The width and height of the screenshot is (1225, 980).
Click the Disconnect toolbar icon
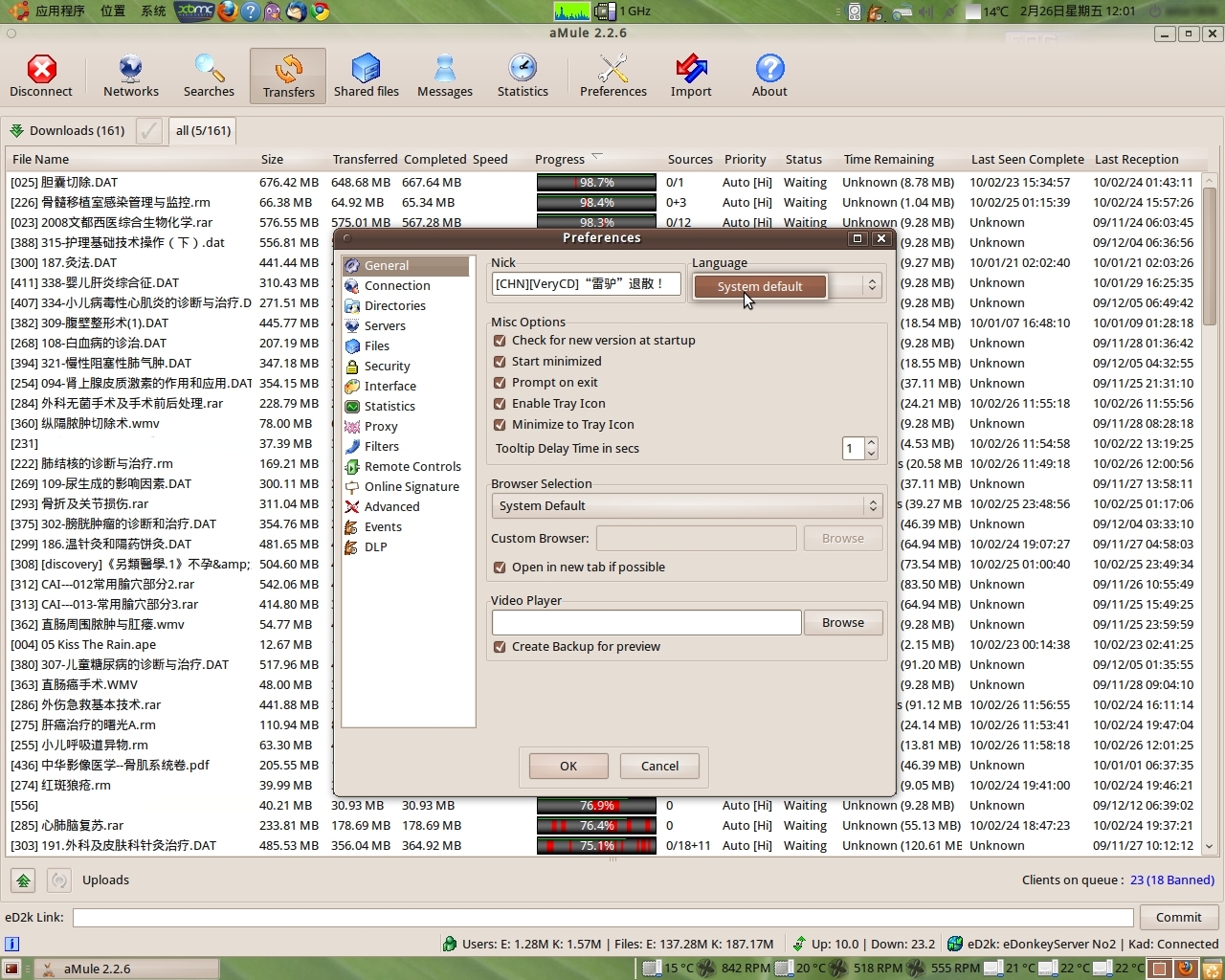click(41, 76)
